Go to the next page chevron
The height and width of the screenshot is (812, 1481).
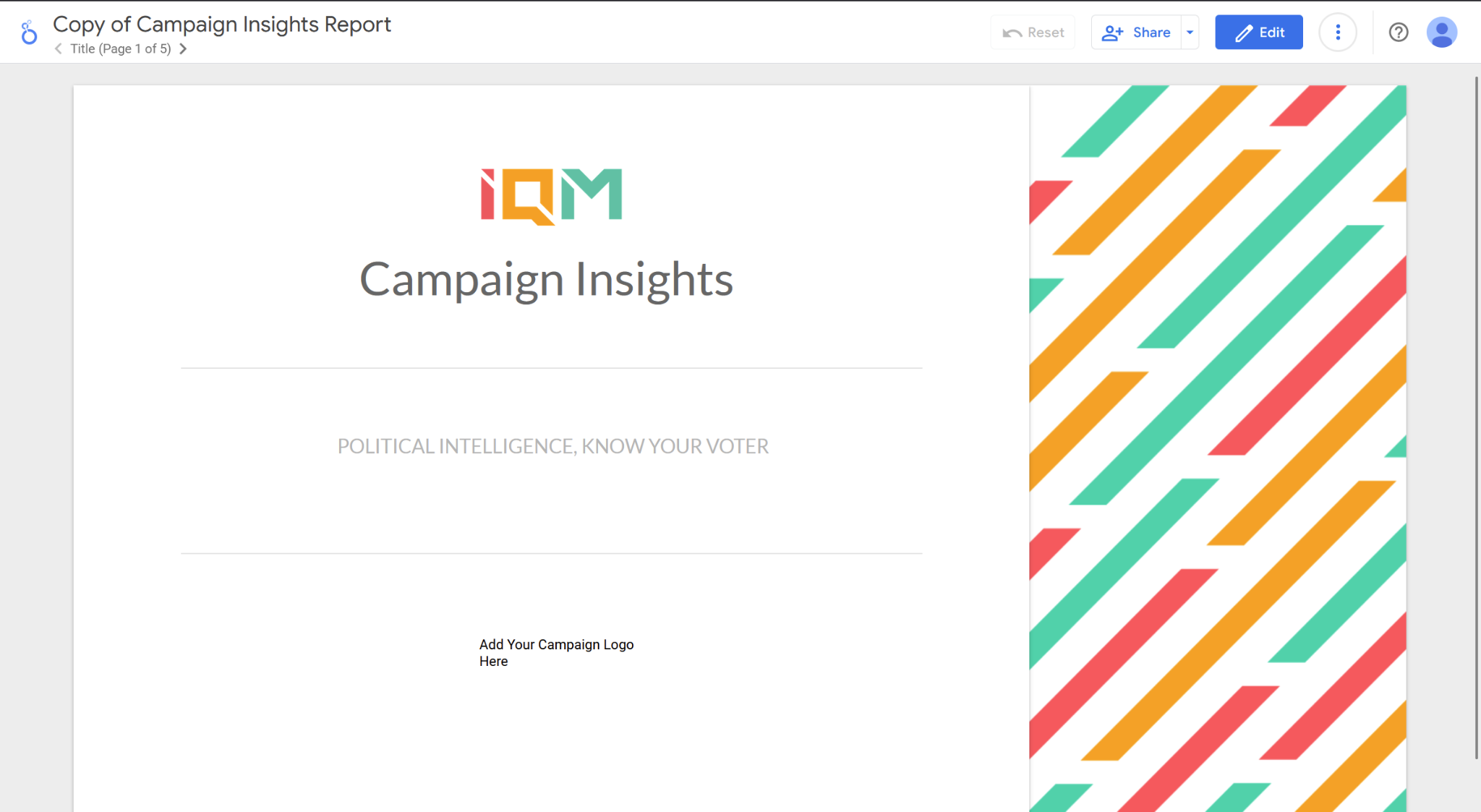click(183, 48)
